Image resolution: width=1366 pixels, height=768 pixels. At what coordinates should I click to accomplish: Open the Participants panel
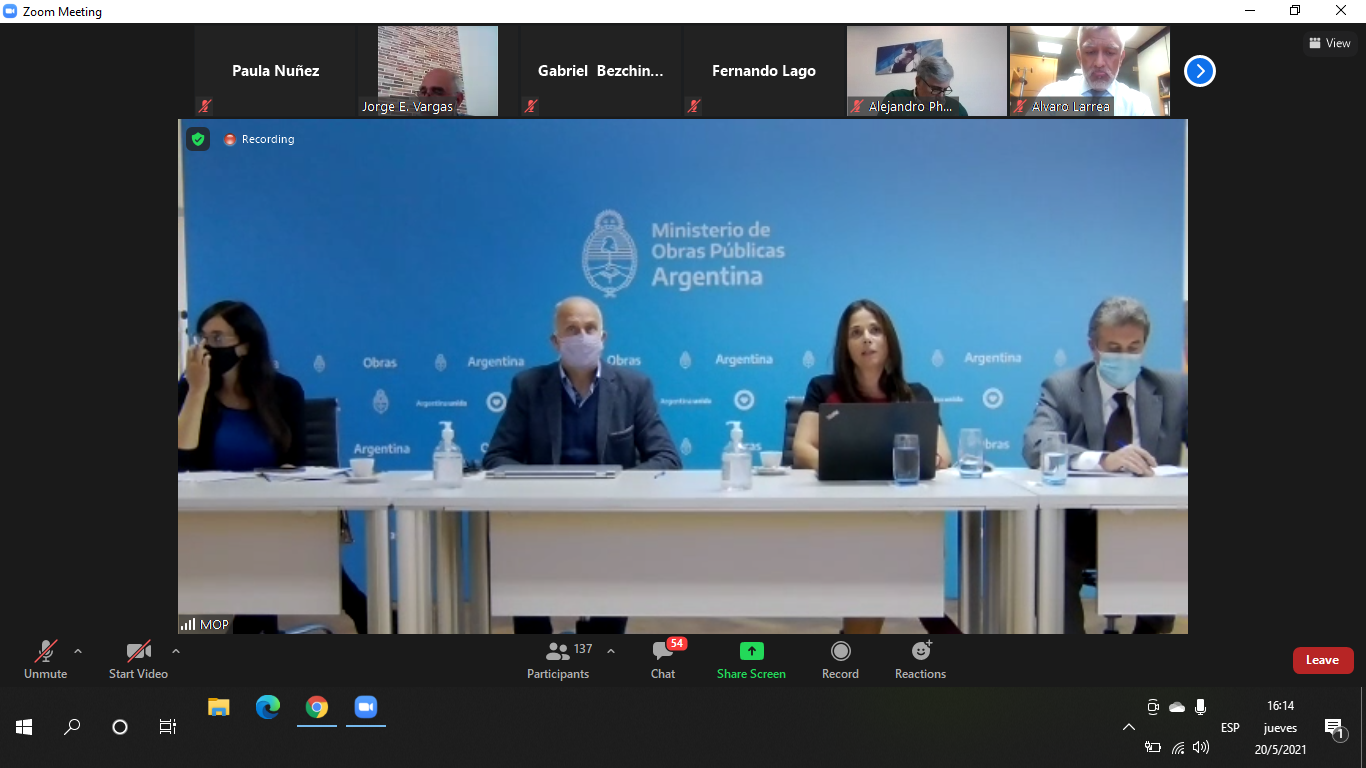coord(558,660)
